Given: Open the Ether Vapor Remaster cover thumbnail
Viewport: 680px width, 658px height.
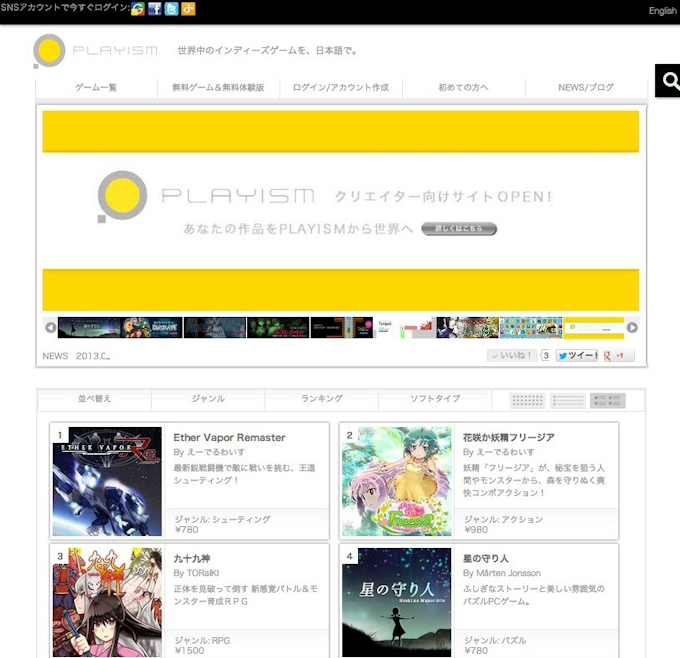Looking at the screenshot, I should coord(107,482).
